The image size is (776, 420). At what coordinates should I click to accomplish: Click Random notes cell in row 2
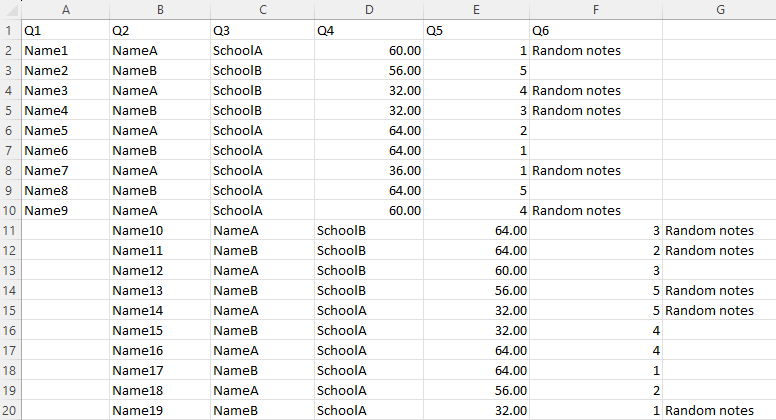click(x=596, y=50)
